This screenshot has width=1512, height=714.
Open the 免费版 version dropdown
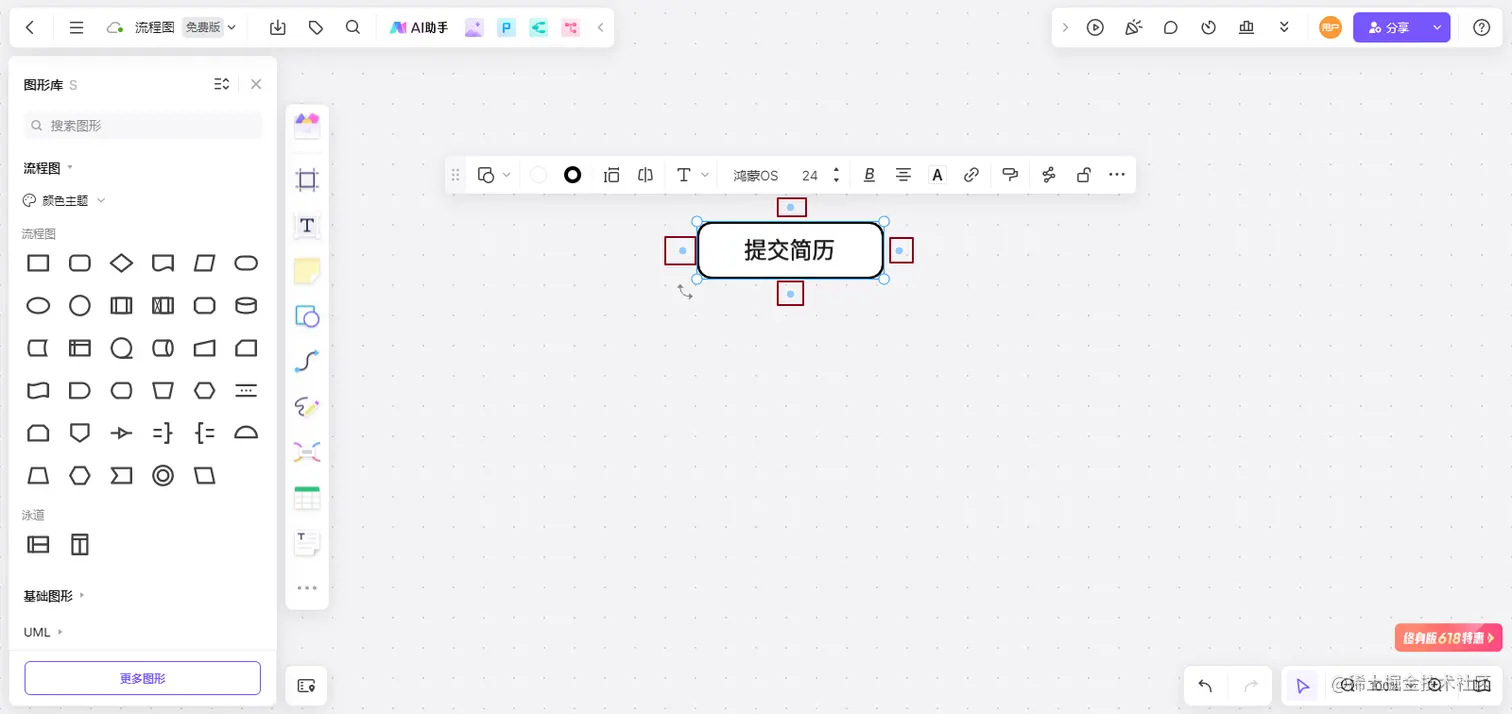(207, 27)
